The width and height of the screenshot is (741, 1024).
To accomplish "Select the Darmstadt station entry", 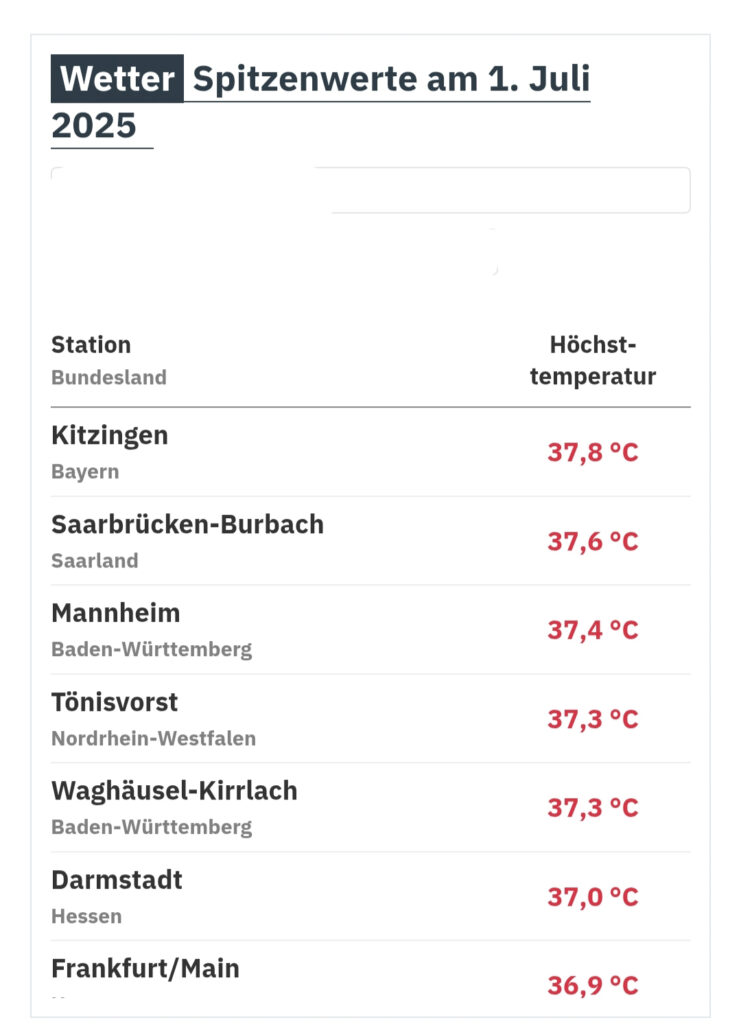I will click(117, 880).
